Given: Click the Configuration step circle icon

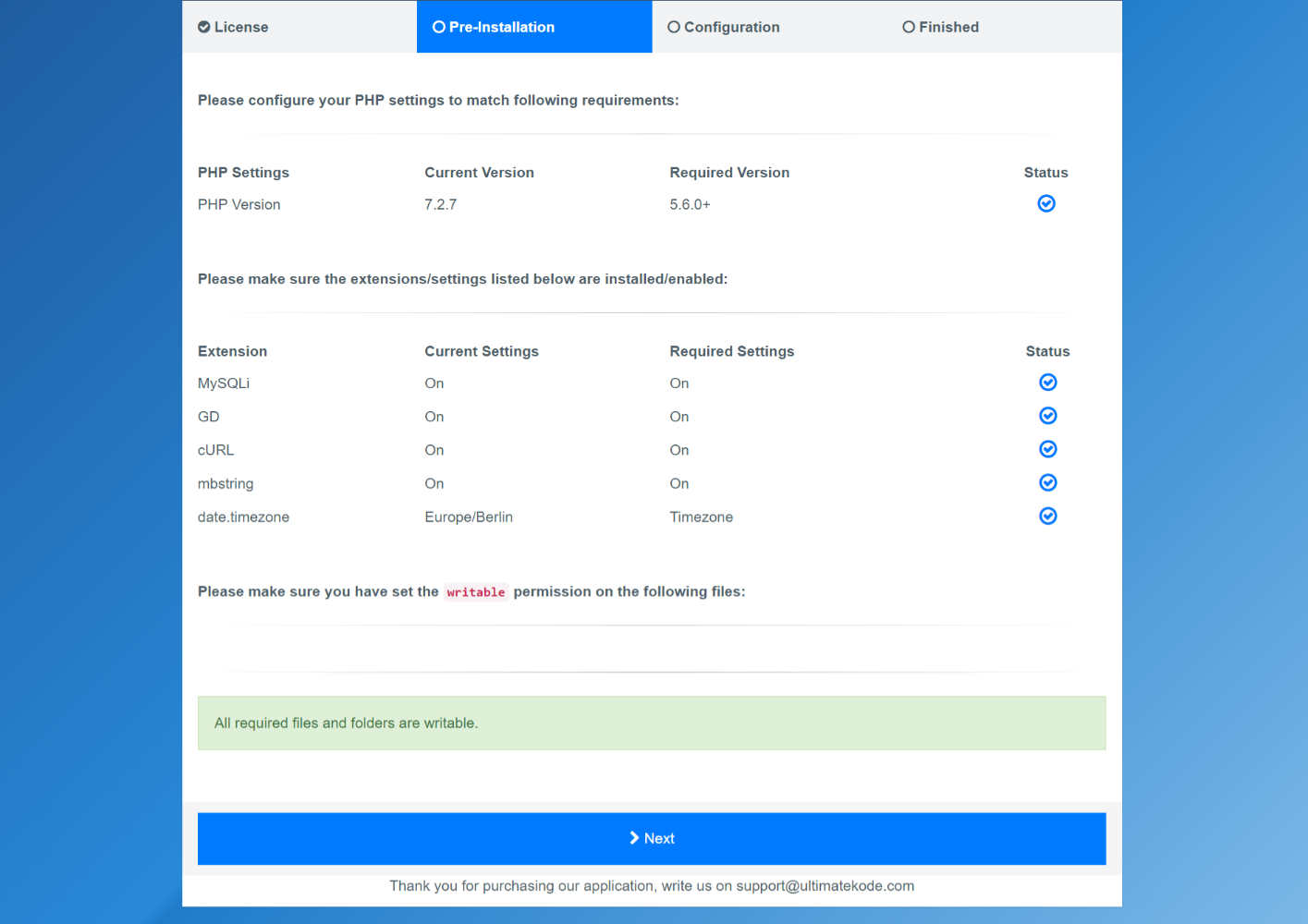Looking at the screenshot, I should point(674,27).
